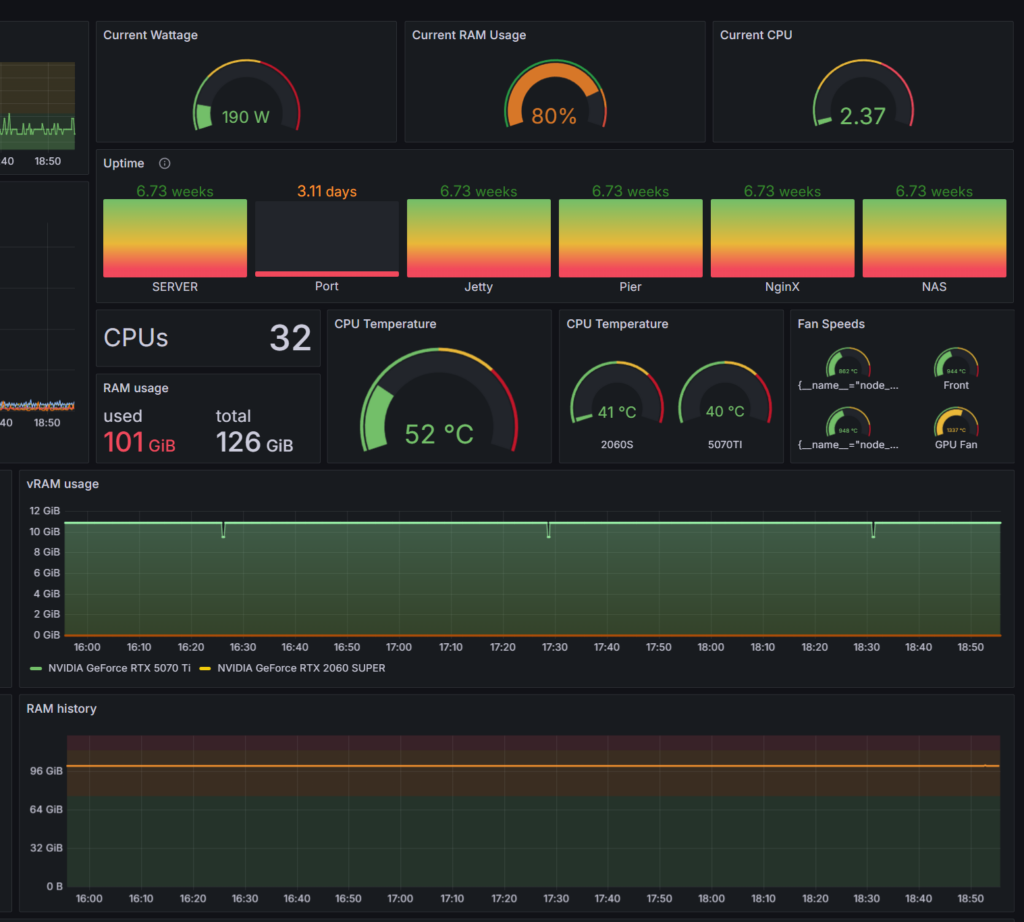The image size is (1024, 922).
Task: Open the RAM history panel title menu
Action: (x=61, y=708)
